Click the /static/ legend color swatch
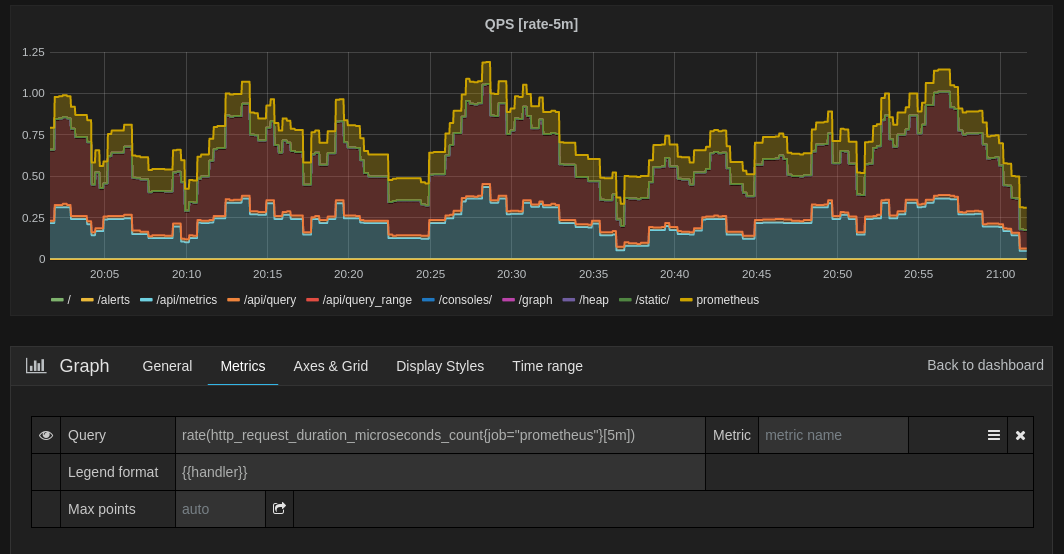Viewport: 1064px width, 554px height. 625,300
